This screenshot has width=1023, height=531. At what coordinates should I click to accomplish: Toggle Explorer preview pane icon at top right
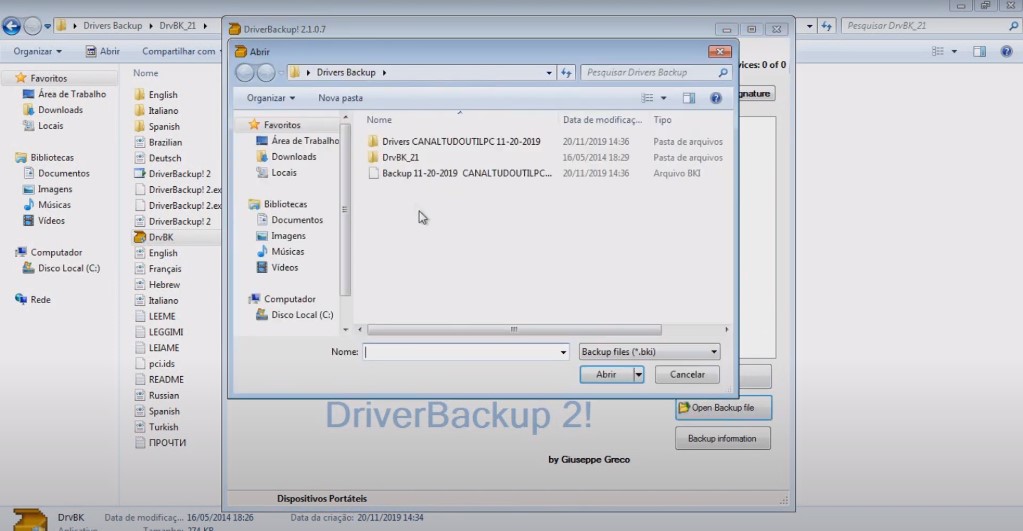(979, 52)
